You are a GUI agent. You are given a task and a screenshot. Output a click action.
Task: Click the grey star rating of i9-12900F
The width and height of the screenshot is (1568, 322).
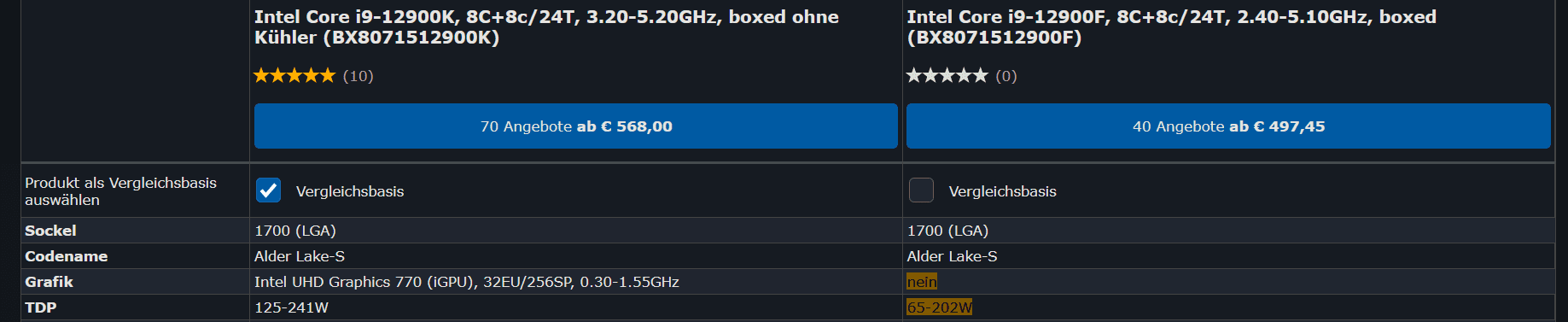[947, 76]
